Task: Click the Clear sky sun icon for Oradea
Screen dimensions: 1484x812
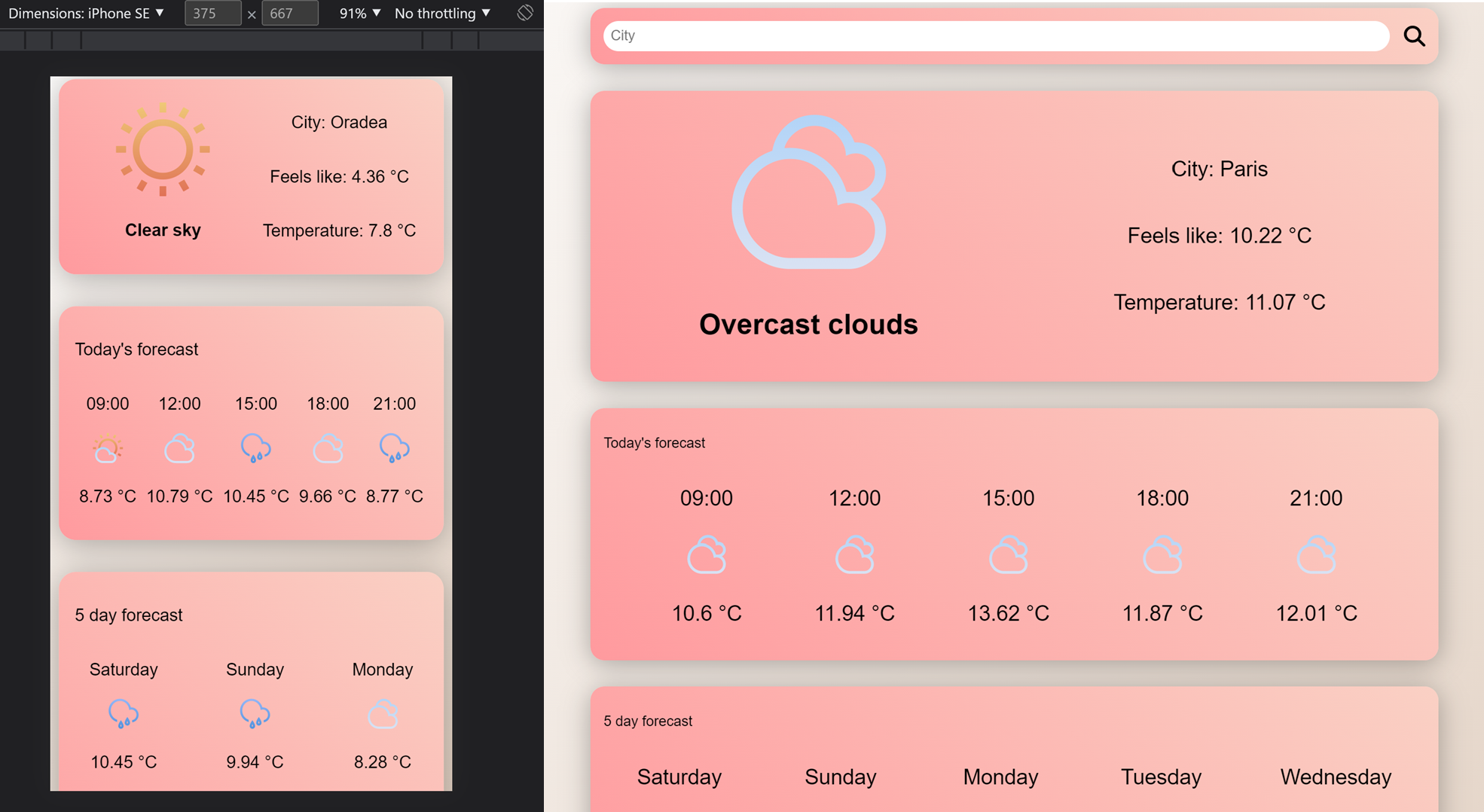Action: (x=161, y=150)
